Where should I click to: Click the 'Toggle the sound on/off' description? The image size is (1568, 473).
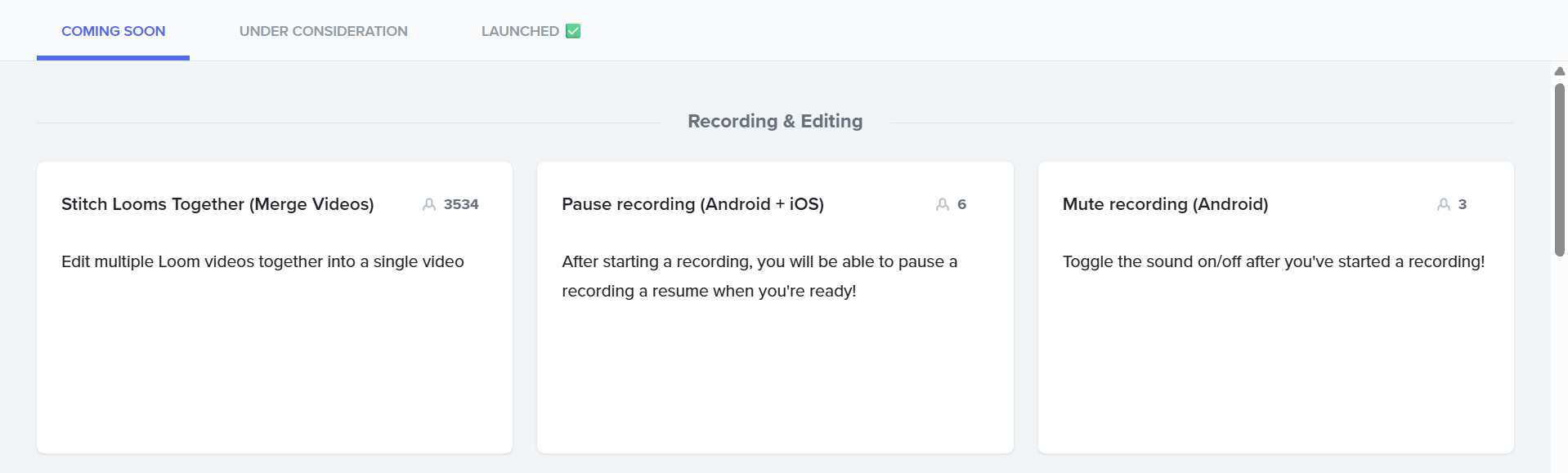(1273, 261)
